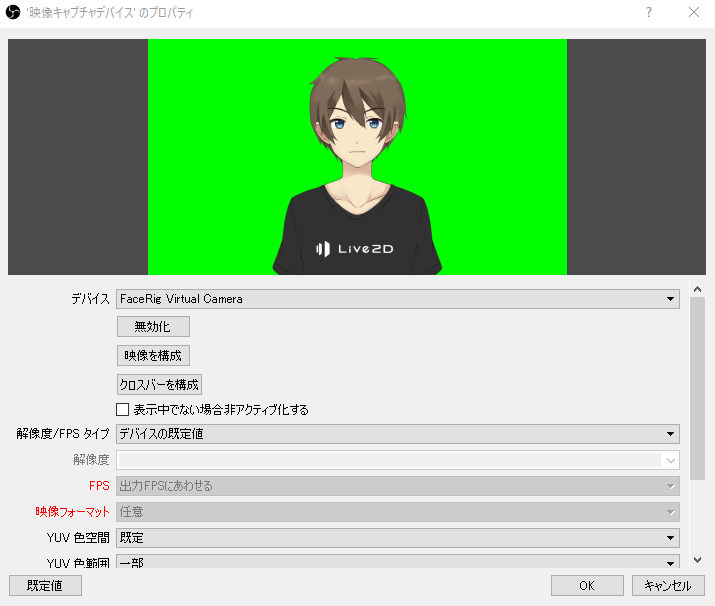
Task: Open the 解像度 combo box
Action: tap(398, 460)
